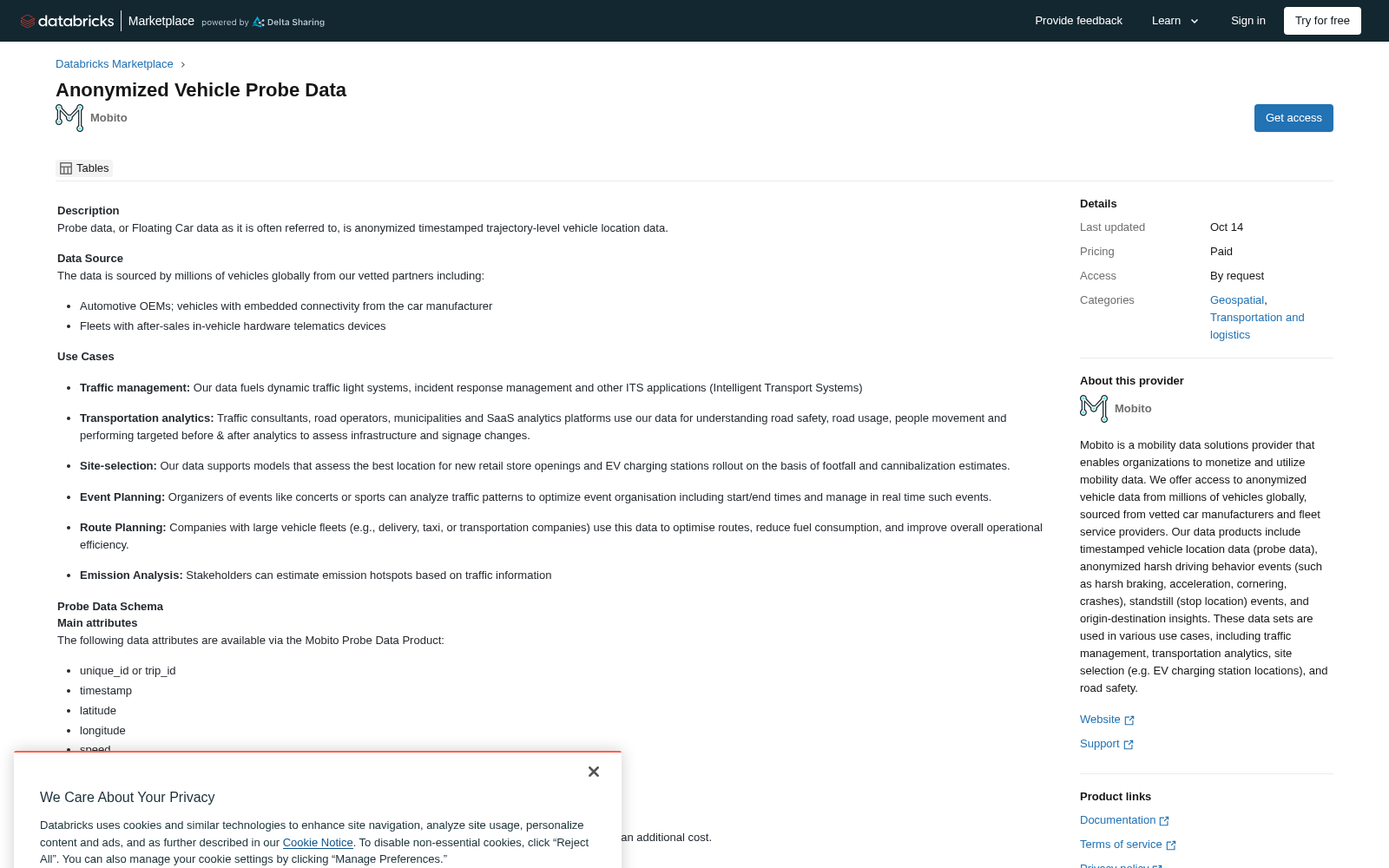Screen dimensions: 1389x868
Task: Open the Terms of service link
Action: click(1121, 845)
